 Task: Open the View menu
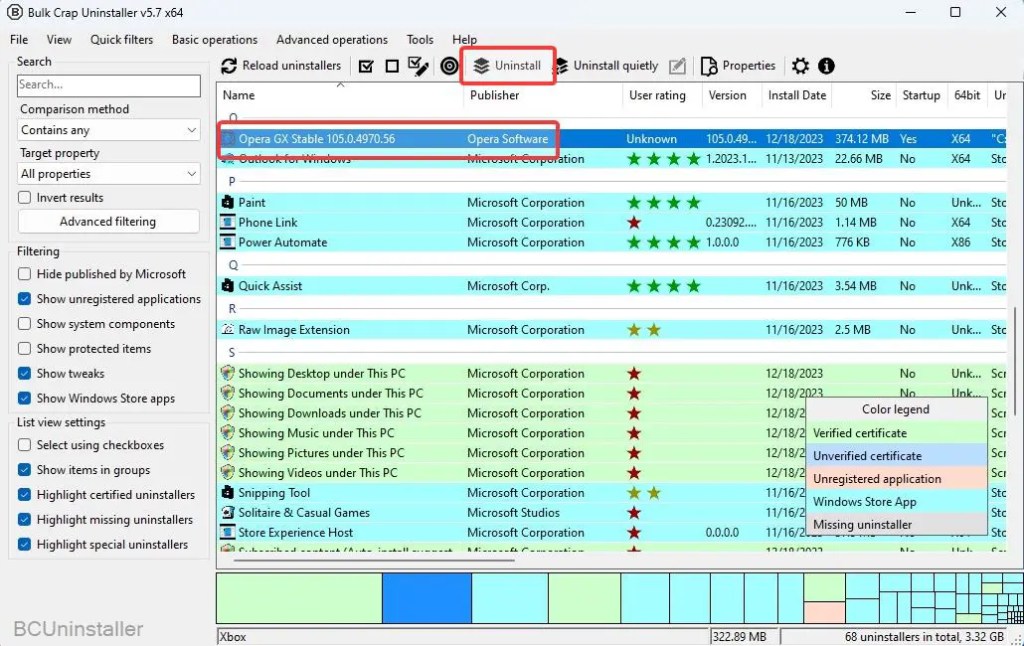tap(59, 39)
